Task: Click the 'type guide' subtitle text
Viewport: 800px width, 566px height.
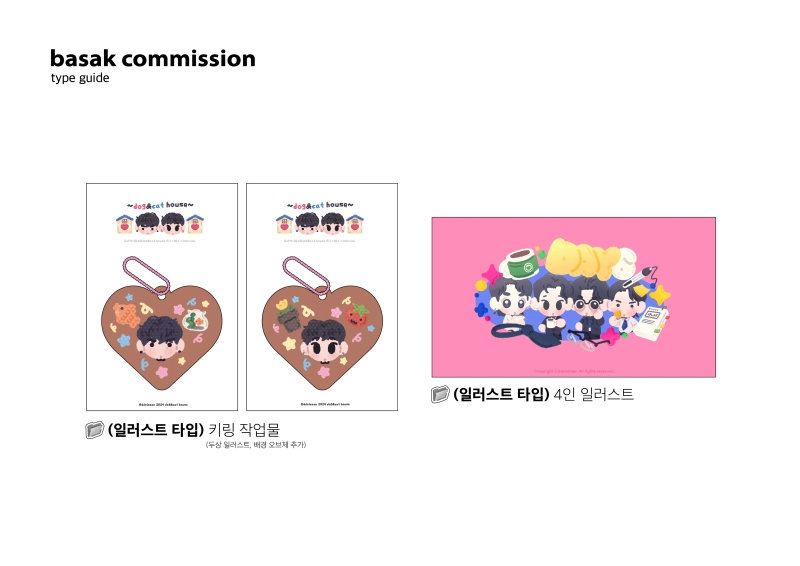Action: (x=80, y=78)
